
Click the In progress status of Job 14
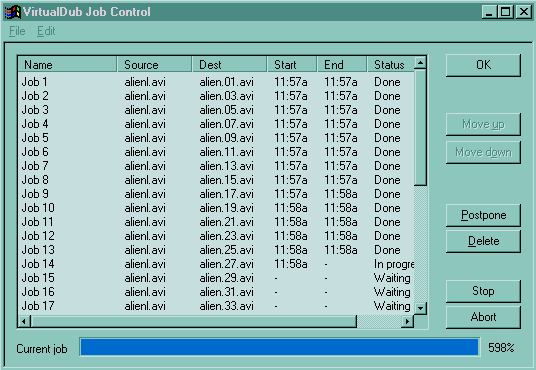point(394,264)
